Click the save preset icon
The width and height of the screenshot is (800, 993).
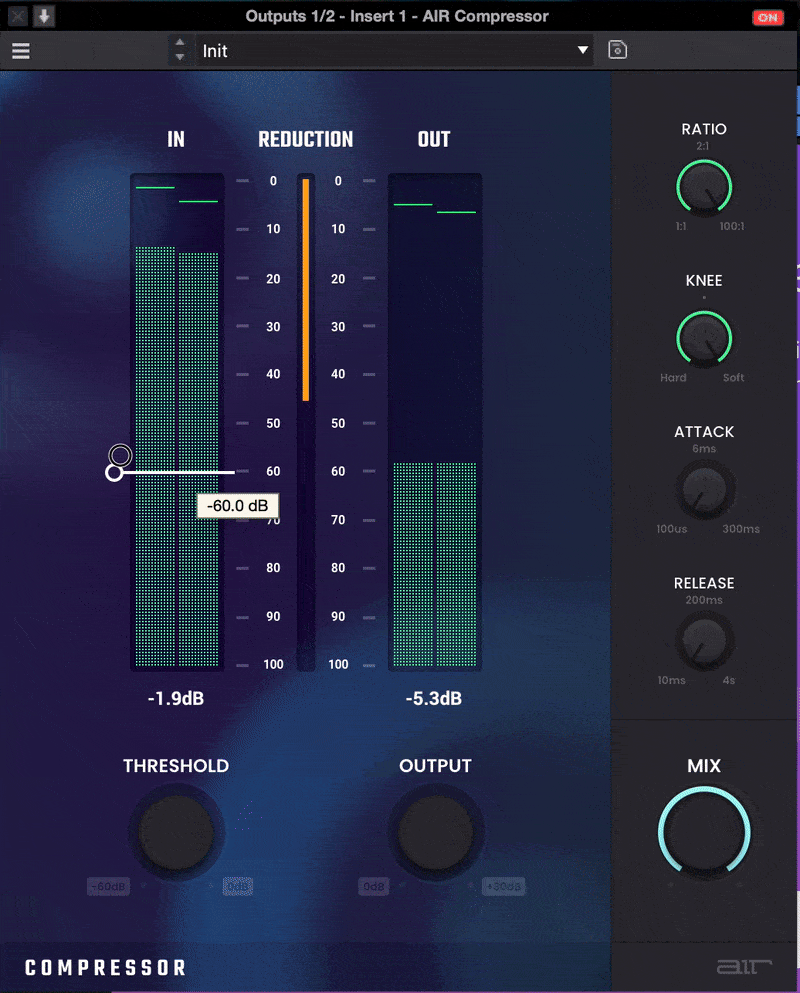(617, 49)
